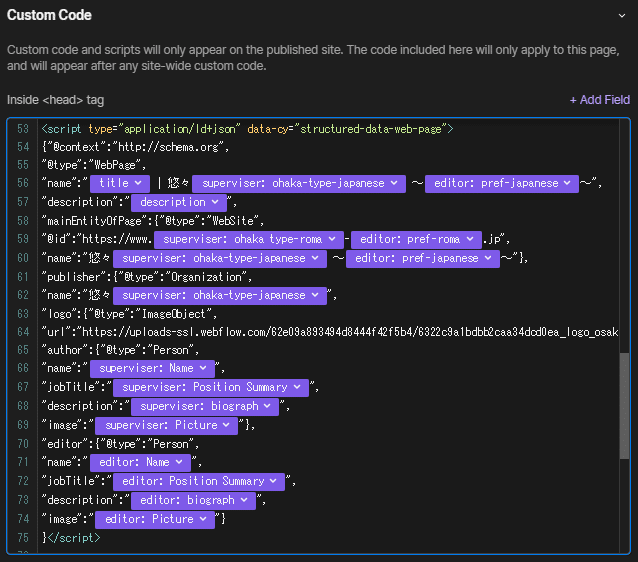Viewport: 638px width, 562px height.
Task: Click line number 53 in the gutter
Action: tap(23, 129)
